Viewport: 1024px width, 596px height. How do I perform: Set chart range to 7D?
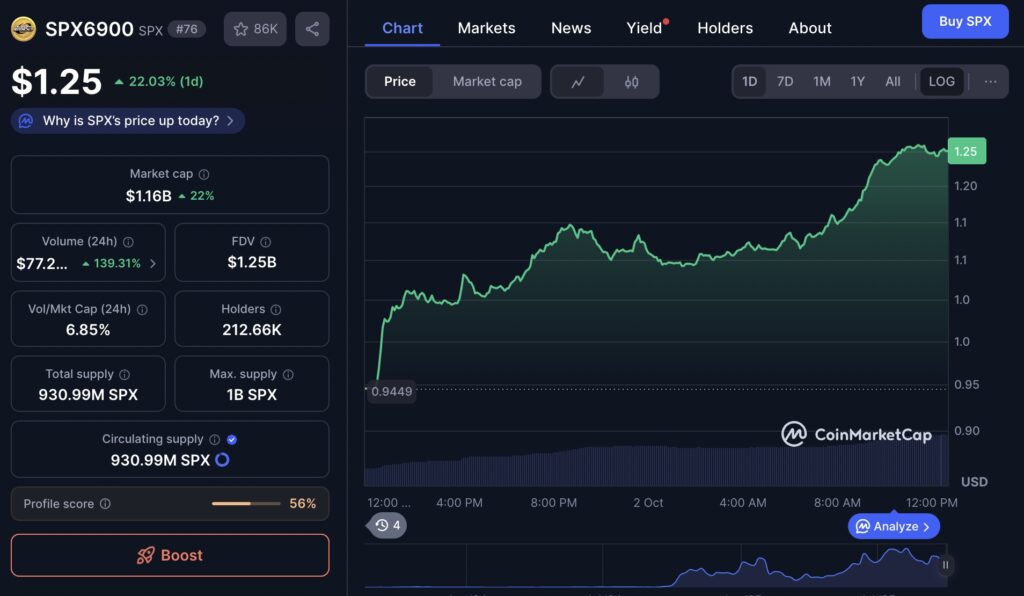pyautogui.click(x=785, y=82)
